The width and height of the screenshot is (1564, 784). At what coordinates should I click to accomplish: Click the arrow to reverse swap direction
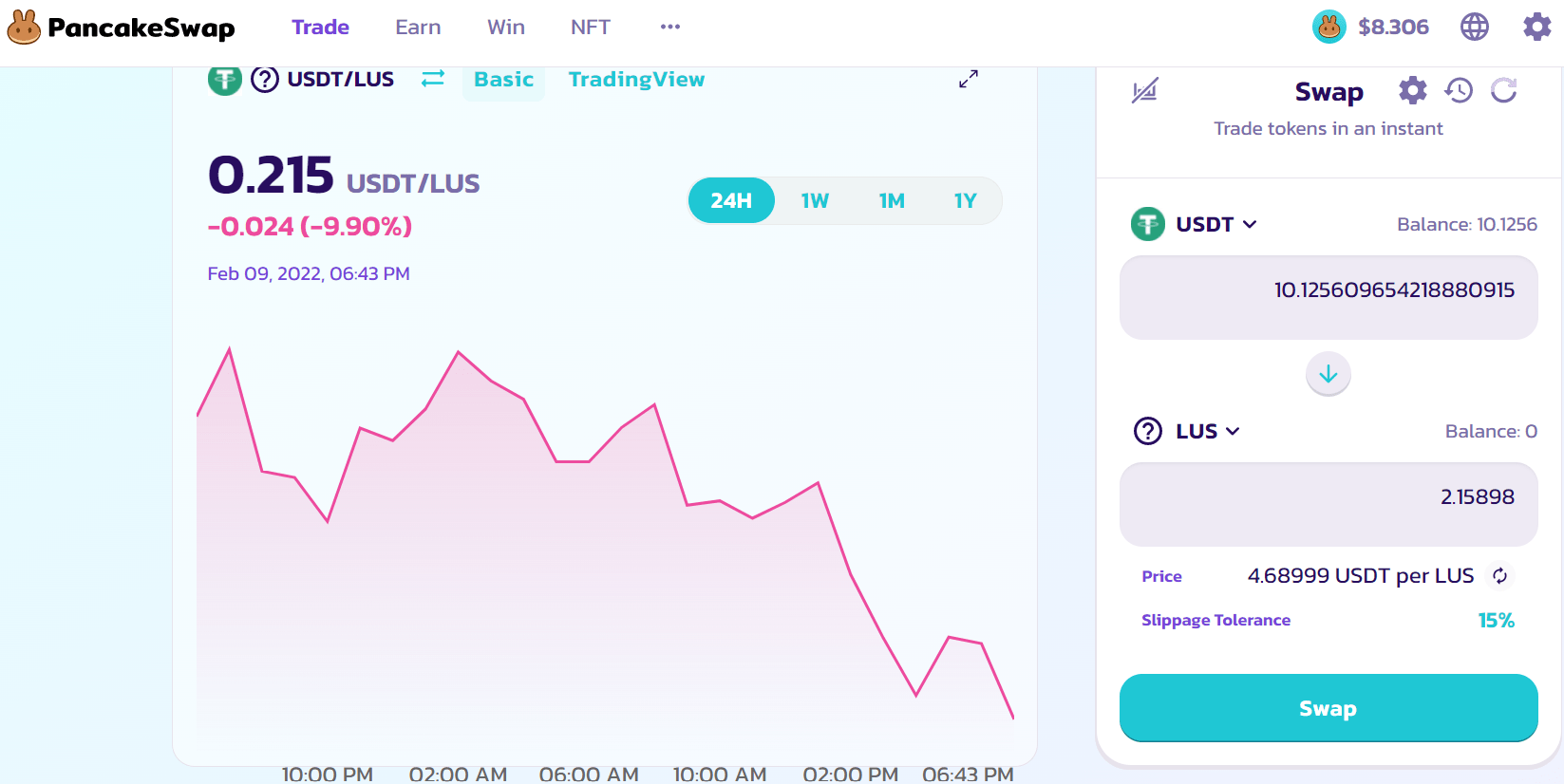[x=1328, y=374]
